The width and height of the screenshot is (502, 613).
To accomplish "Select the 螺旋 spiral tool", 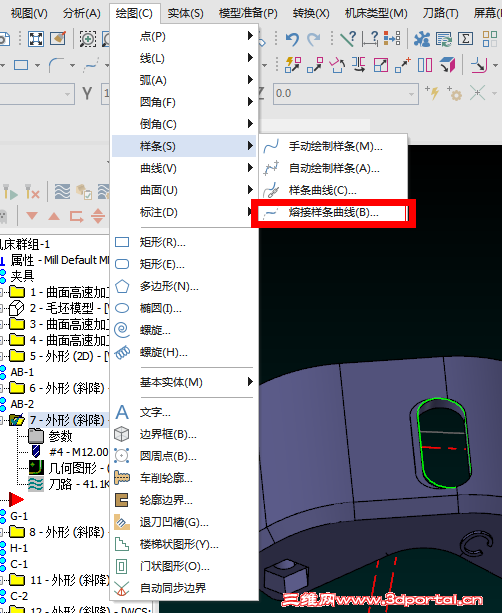I will [184, 330].
